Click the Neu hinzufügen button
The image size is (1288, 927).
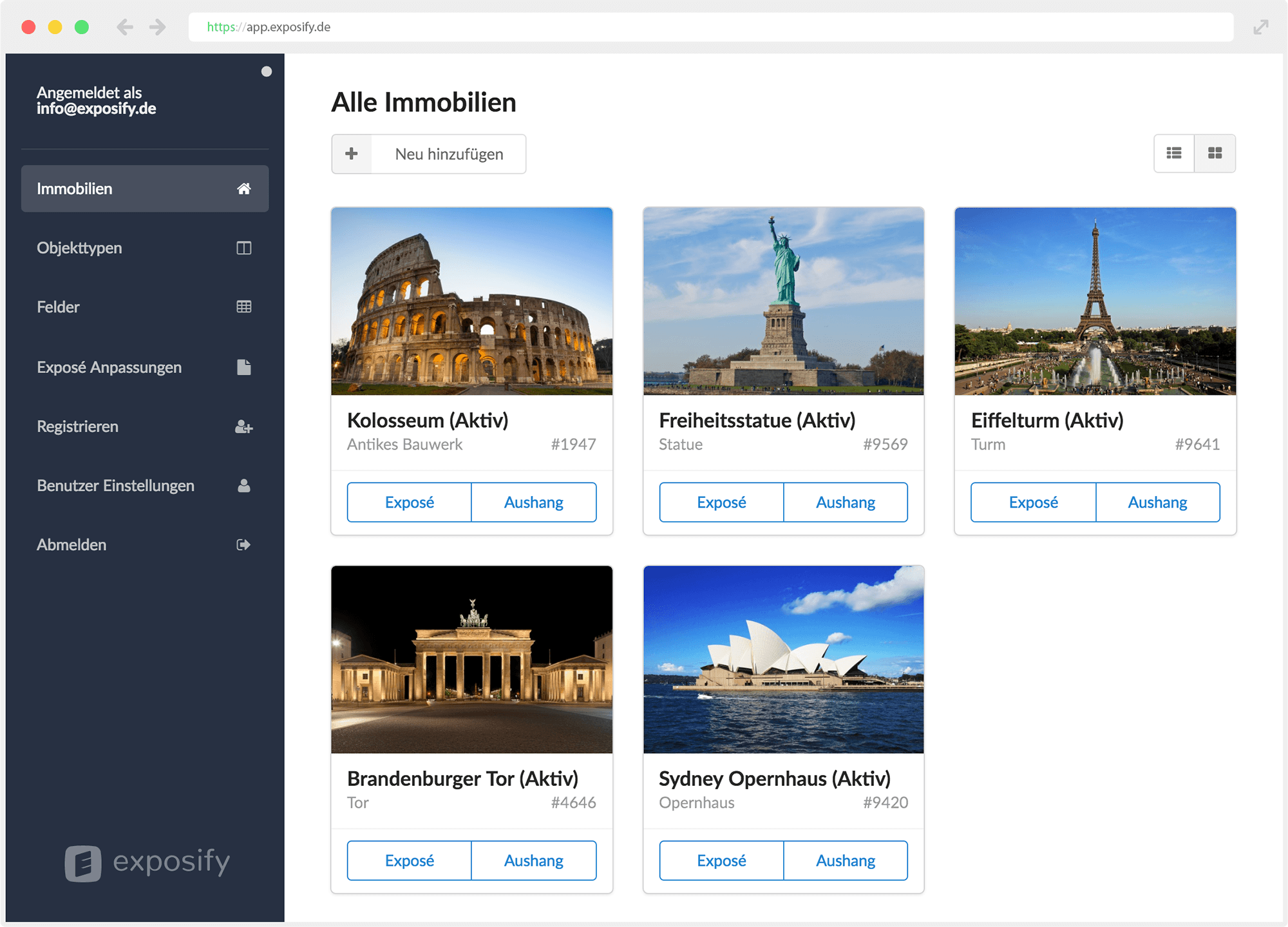click(x=429, y=154)
